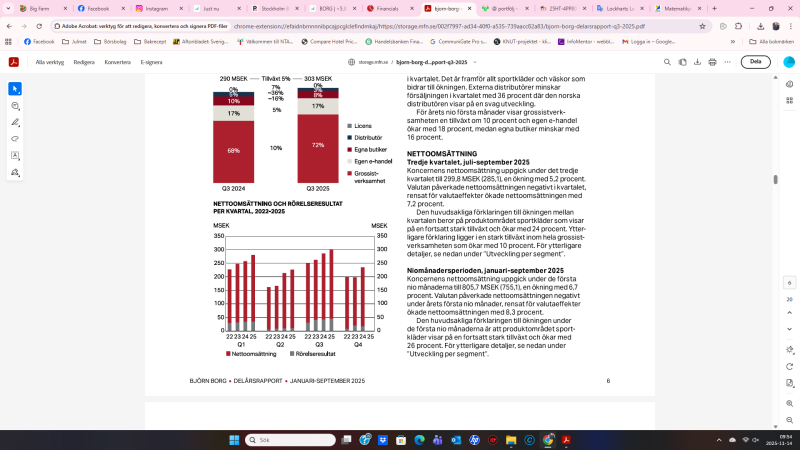Click the copy pages icon near search
This screenshot has width=800, height=450.
[682, 62]
